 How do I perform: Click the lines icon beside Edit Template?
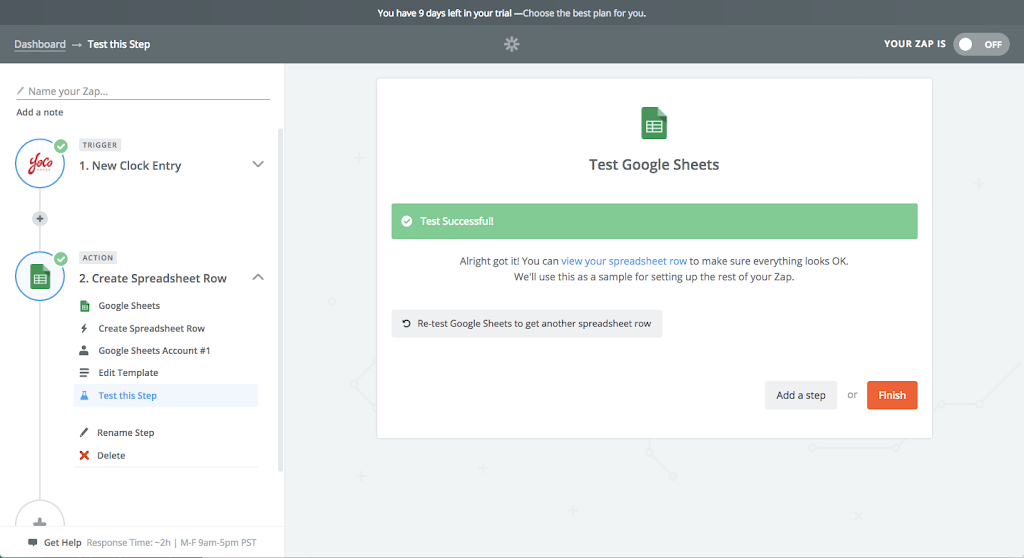click(x=84, y=372)
